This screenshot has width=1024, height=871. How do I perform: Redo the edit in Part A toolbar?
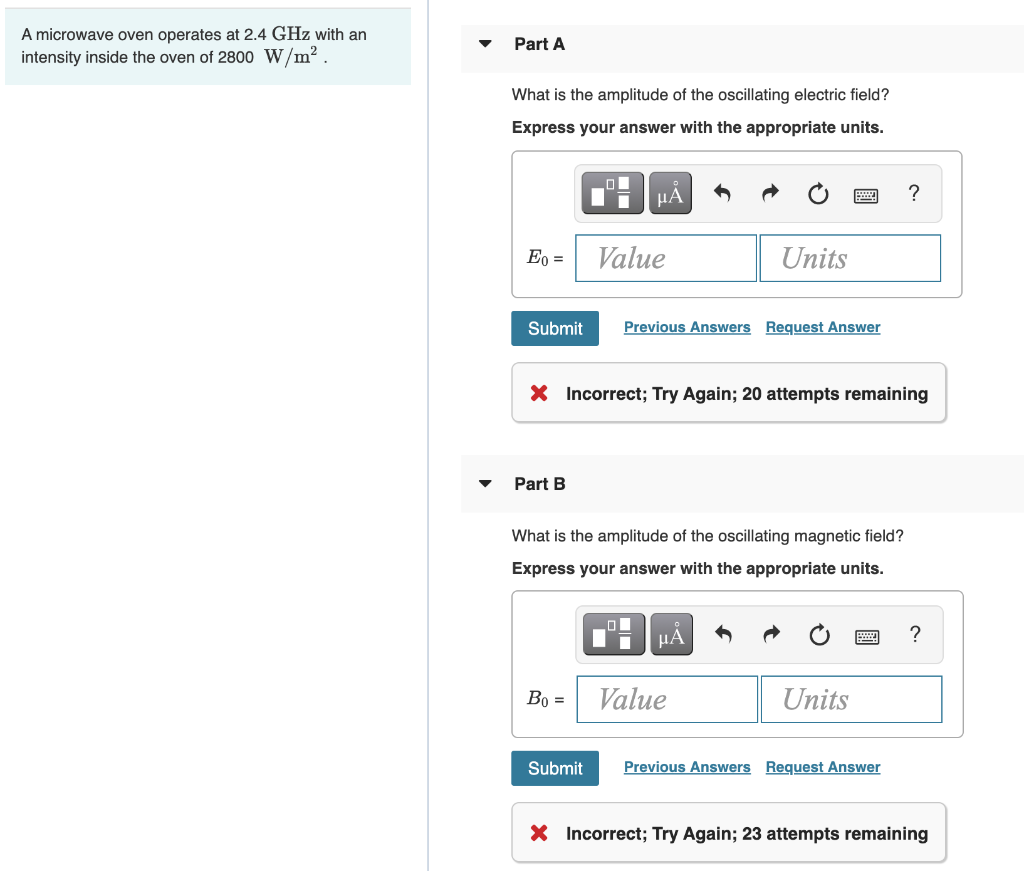click(771, 193)
